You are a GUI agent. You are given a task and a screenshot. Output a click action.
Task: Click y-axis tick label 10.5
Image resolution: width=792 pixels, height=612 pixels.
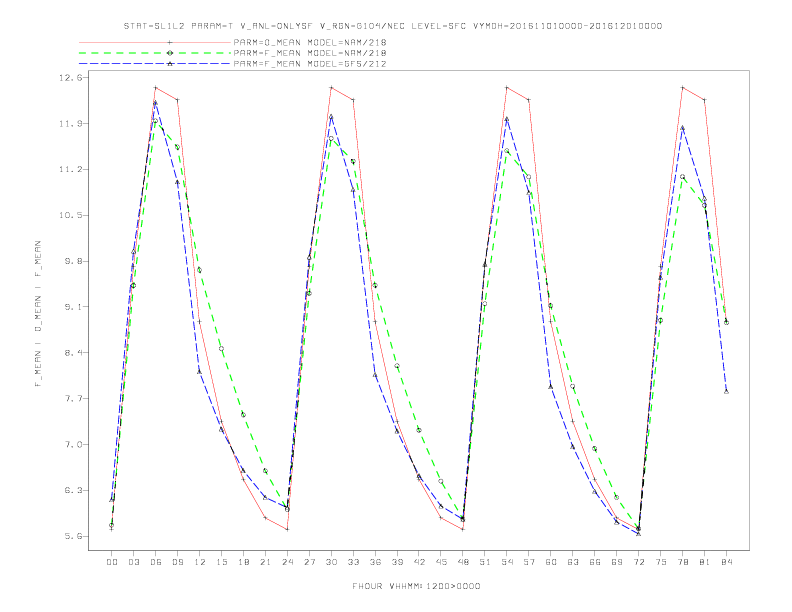coord(70,216)
